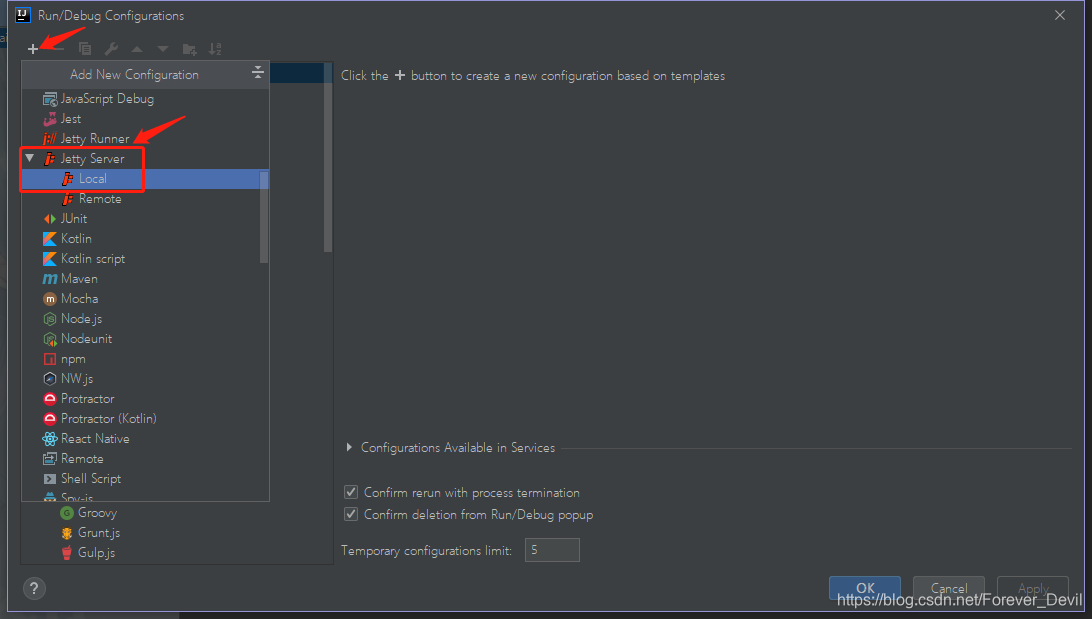Click the Nodeunit icon
The width and height of the screenshot is (1092, 619).
coord(50,339)
